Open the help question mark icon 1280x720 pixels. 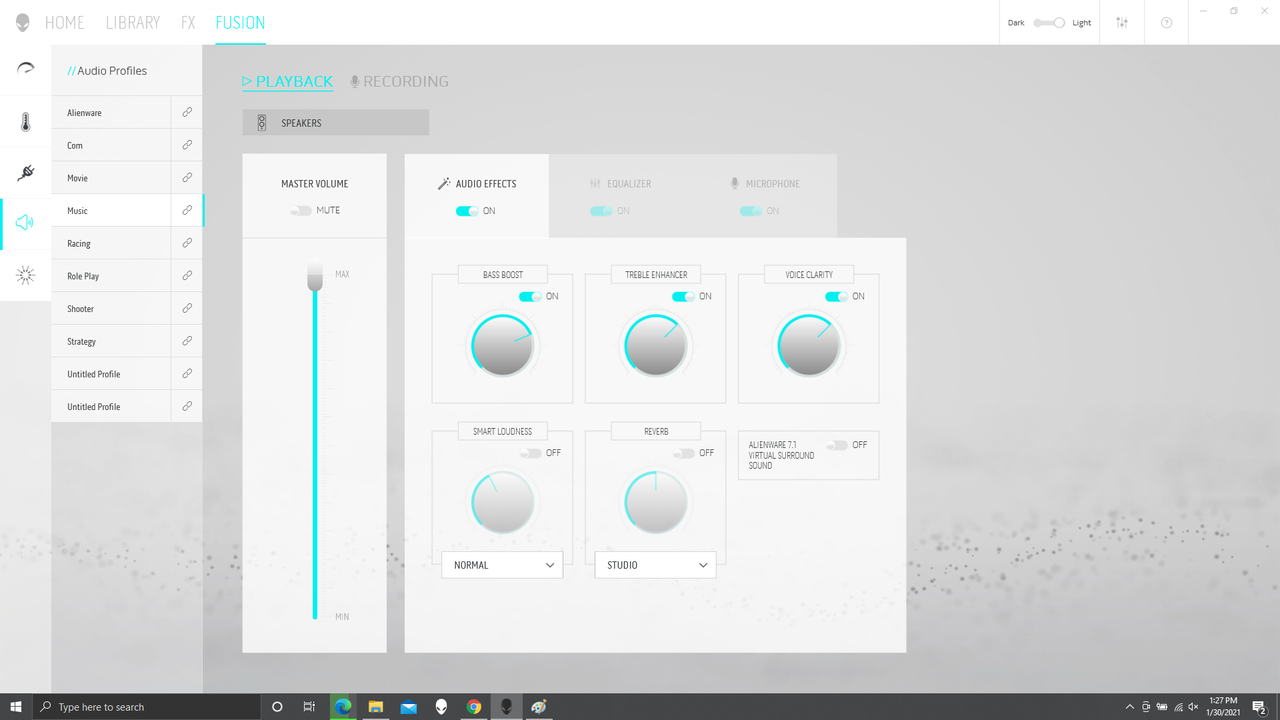1166,22
